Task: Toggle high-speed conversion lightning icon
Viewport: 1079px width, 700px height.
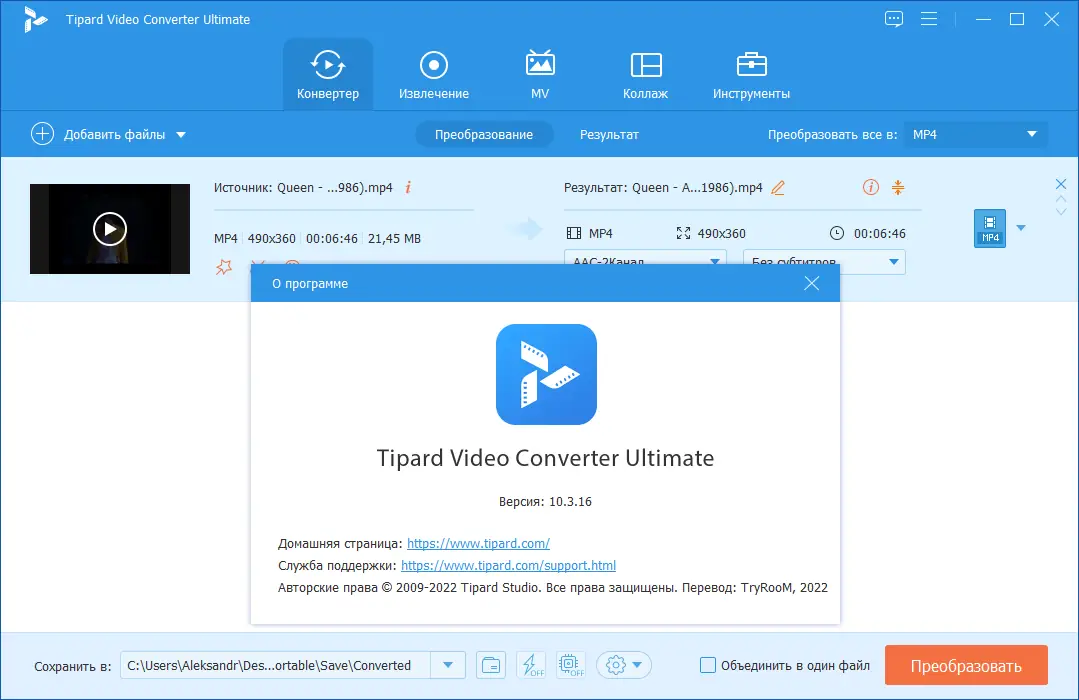Action: click(531, 665)
